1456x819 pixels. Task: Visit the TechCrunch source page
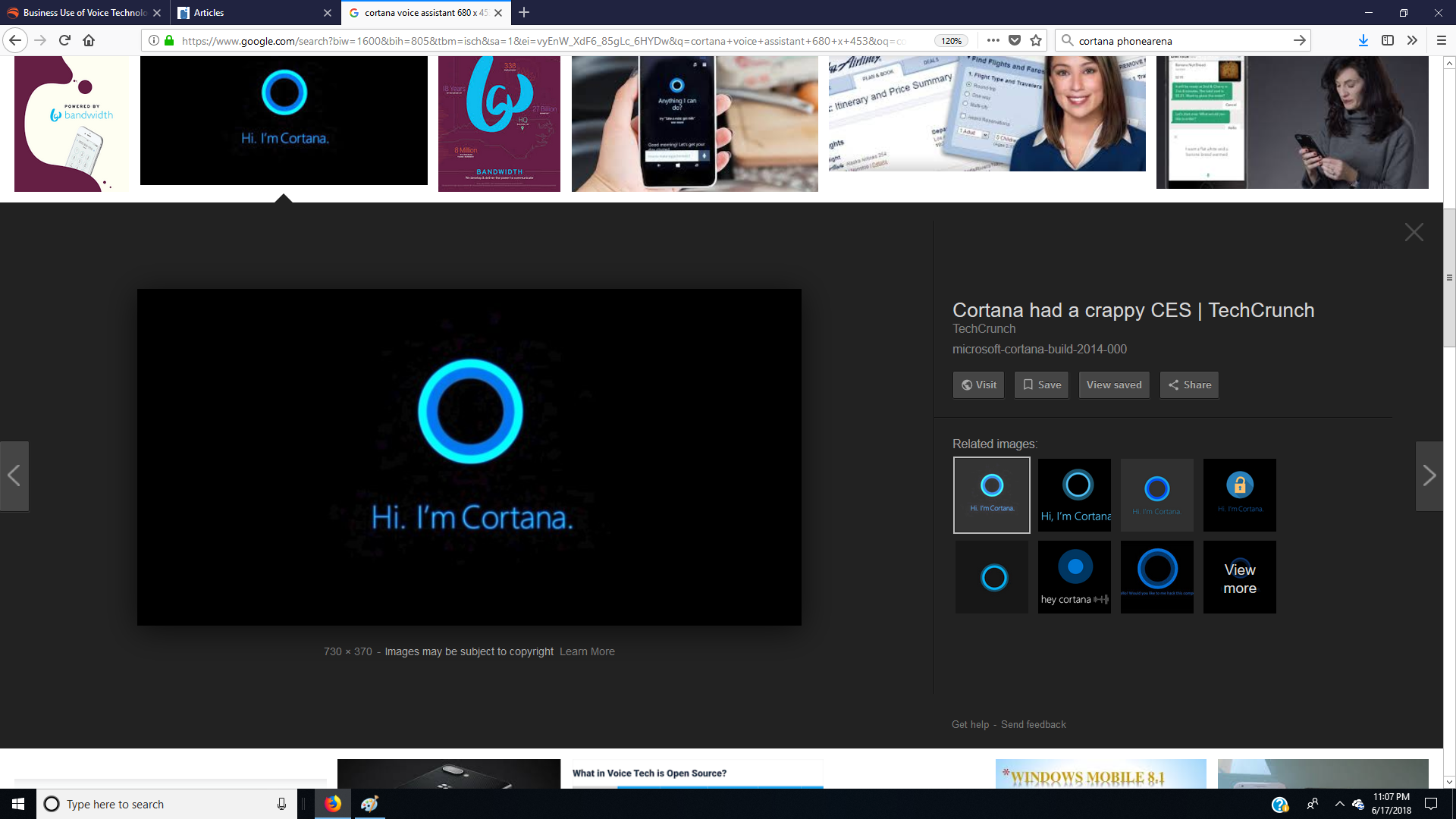(978, 384)
